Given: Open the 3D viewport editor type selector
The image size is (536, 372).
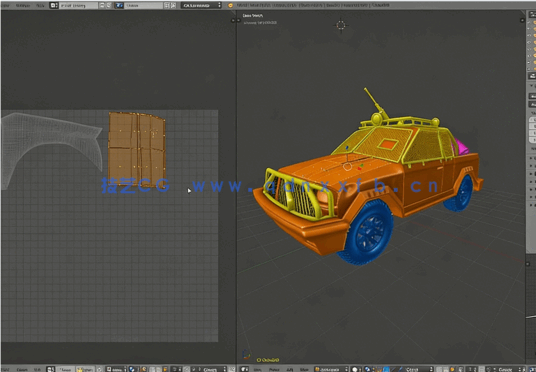Looking at the screenshot, I should 245,369.
